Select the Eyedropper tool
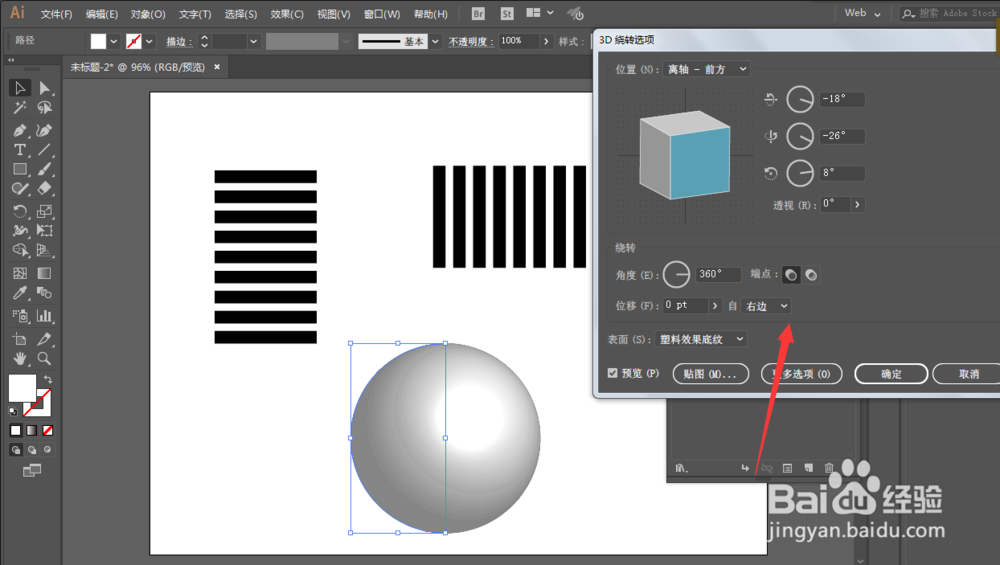 coord(20,293)
